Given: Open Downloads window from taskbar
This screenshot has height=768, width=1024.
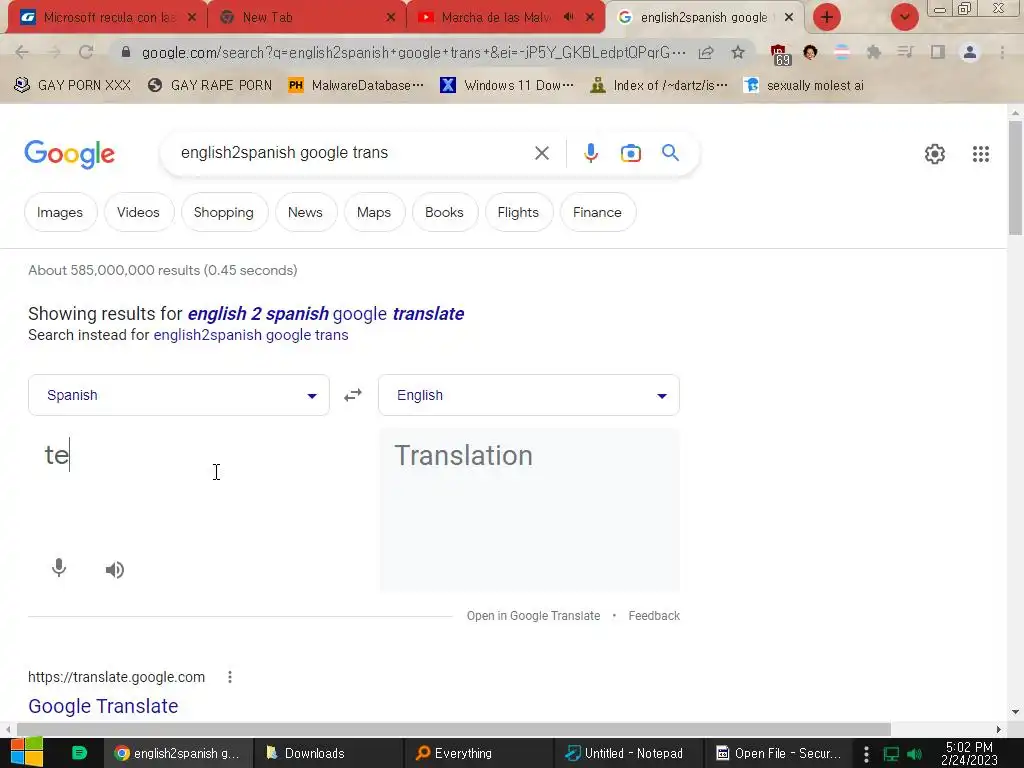Looking at the screenshot, I should point(328,753).
